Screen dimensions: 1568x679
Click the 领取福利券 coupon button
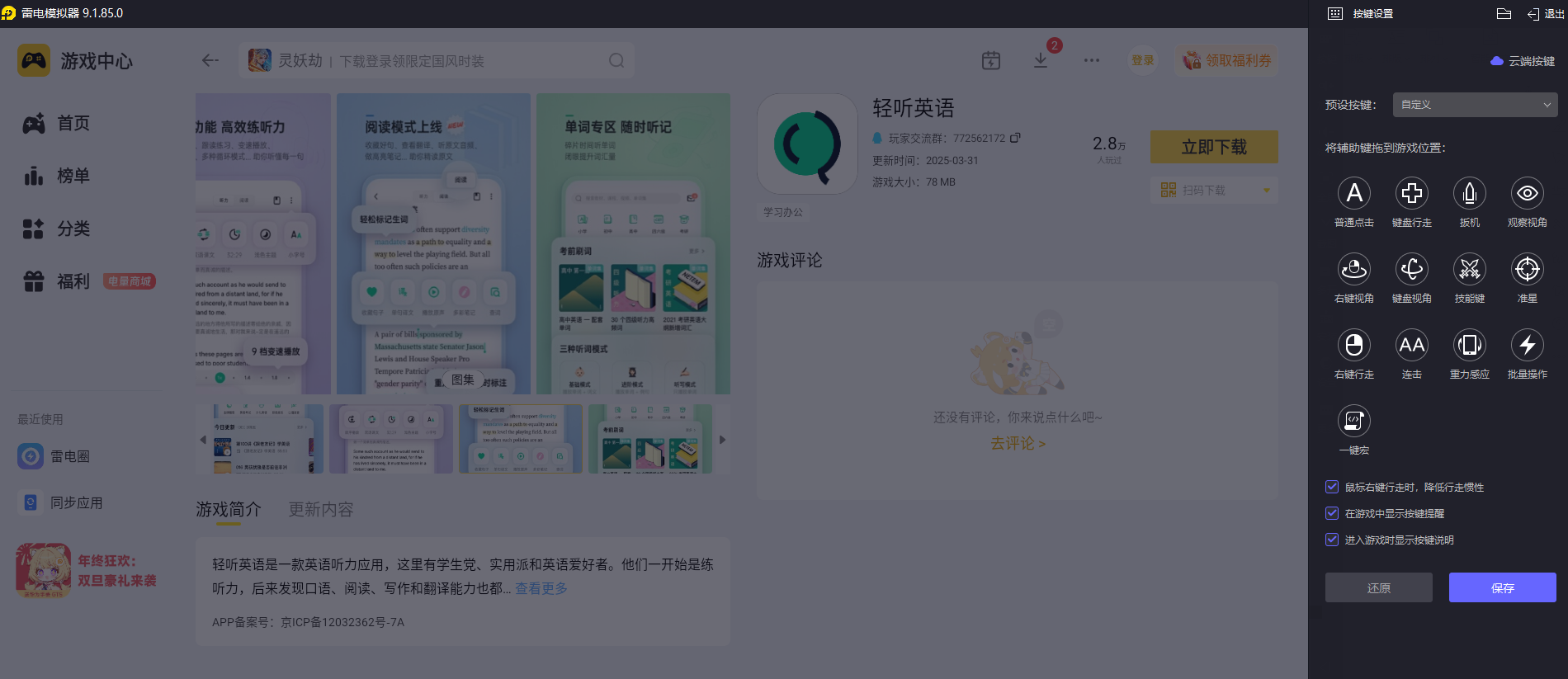(x=1227, y=60)
